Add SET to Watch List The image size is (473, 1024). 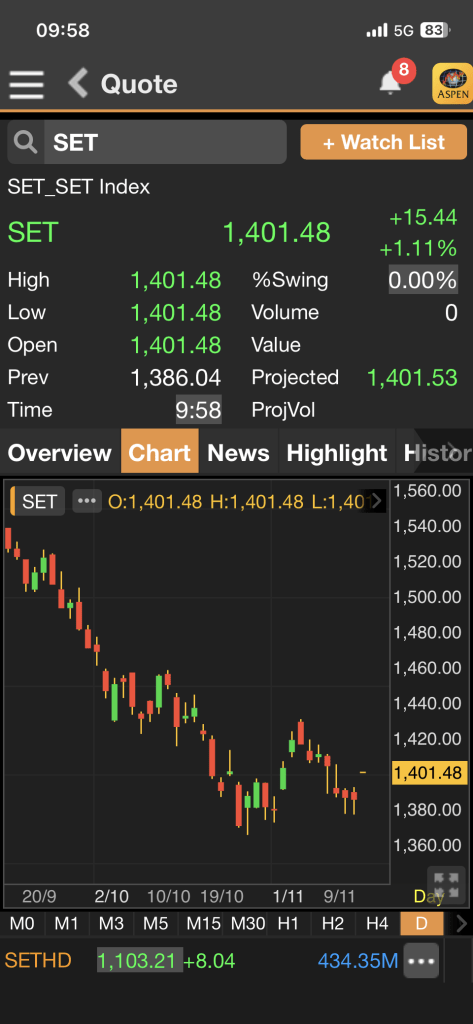(x=384, y=142)
